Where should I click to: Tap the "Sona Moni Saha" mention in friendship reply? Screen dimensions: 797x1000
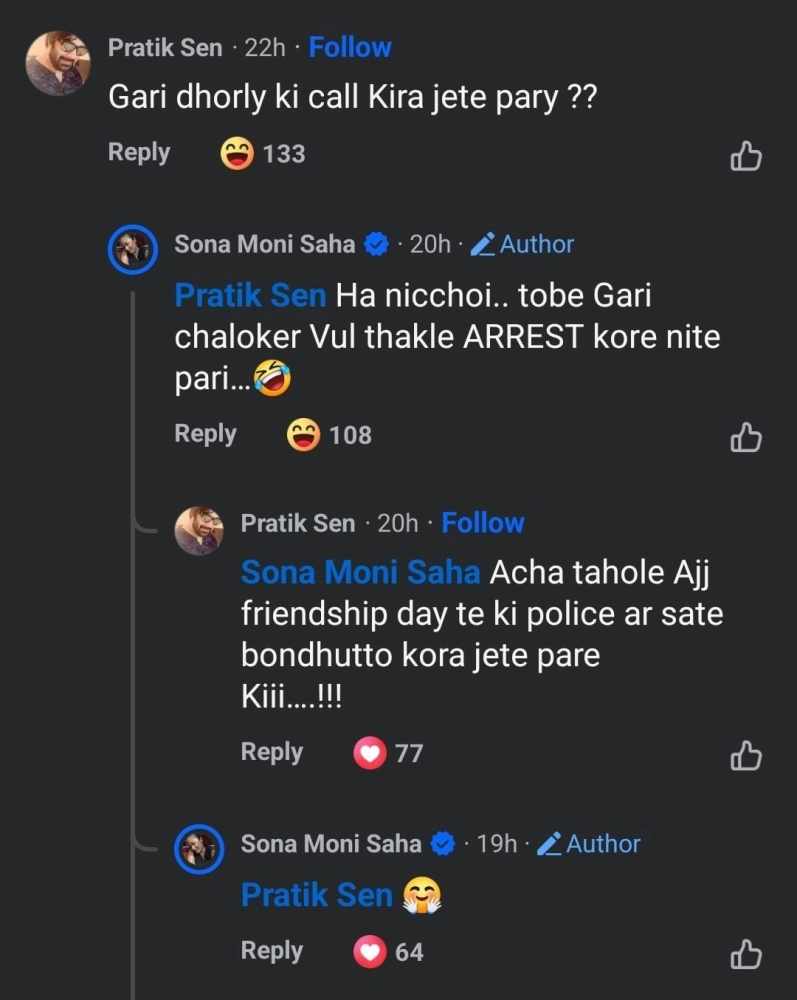(x=360, y=573)
